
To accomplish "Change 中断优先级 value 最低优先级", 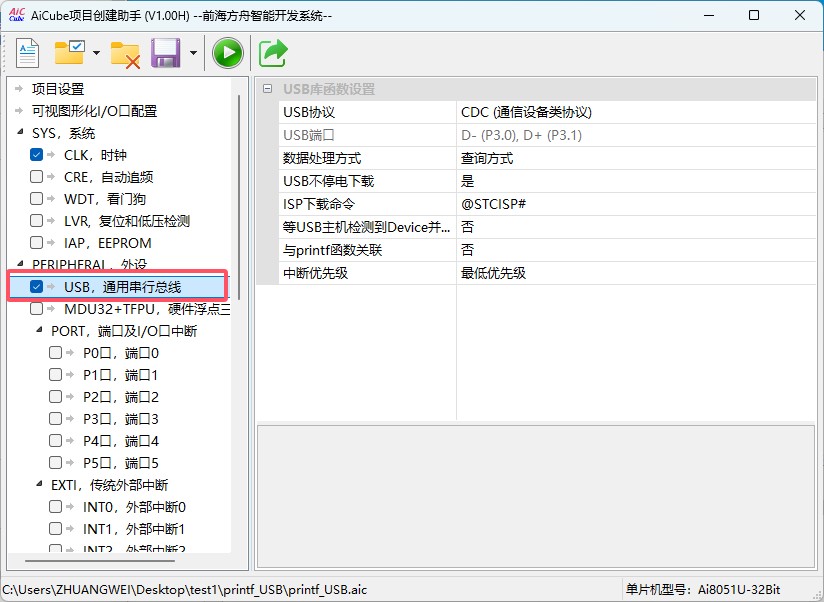I will click(x=636, y=273).
